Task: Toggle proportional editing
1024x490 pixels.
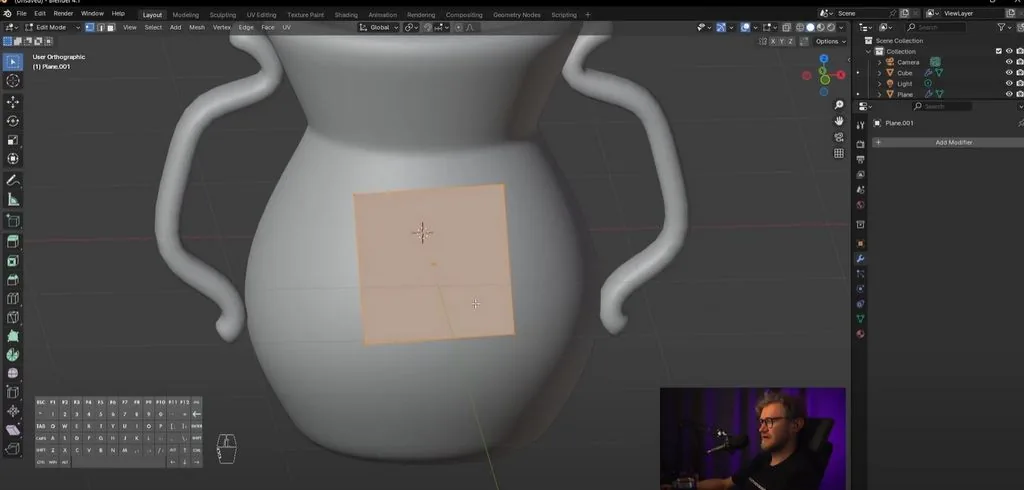Action: coord(458,27)
